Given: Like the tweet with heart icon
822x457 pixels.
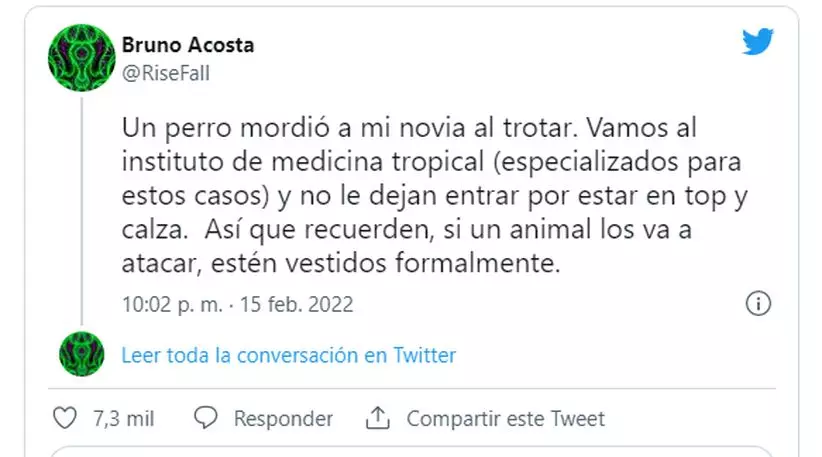Looking at the screenshot, I should click(x=64, y=418).
